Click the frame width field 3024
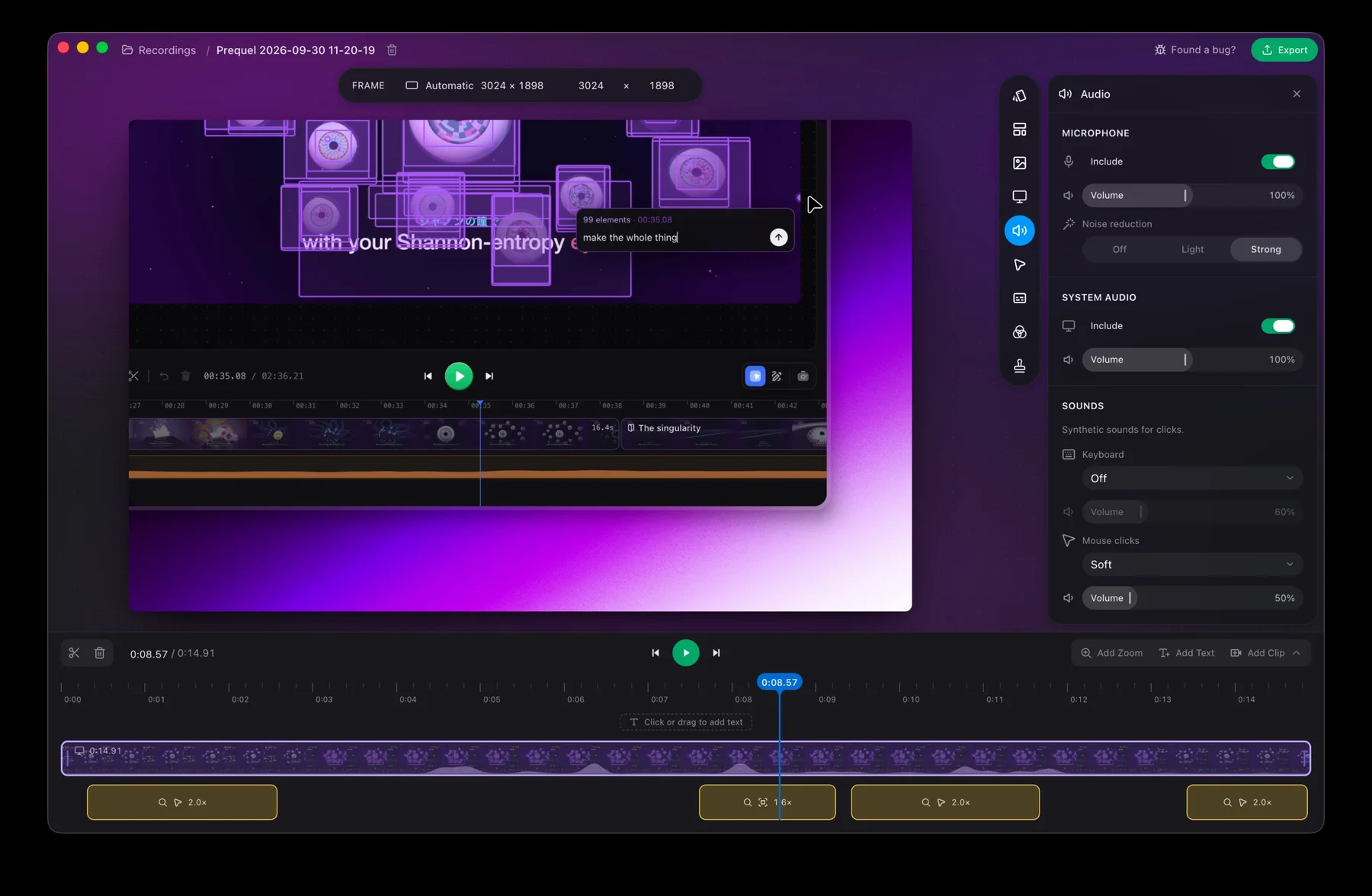Image resolution: width=1372 pixels, height=896 pixels. point(591,85)
